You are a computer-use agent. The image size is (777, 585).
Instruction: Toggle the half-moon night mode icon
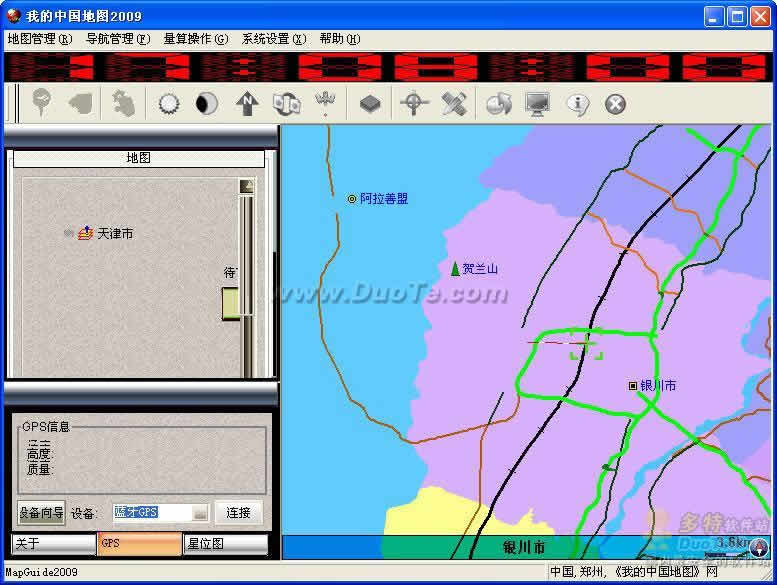pyautogui.click(x=207, y=104)
